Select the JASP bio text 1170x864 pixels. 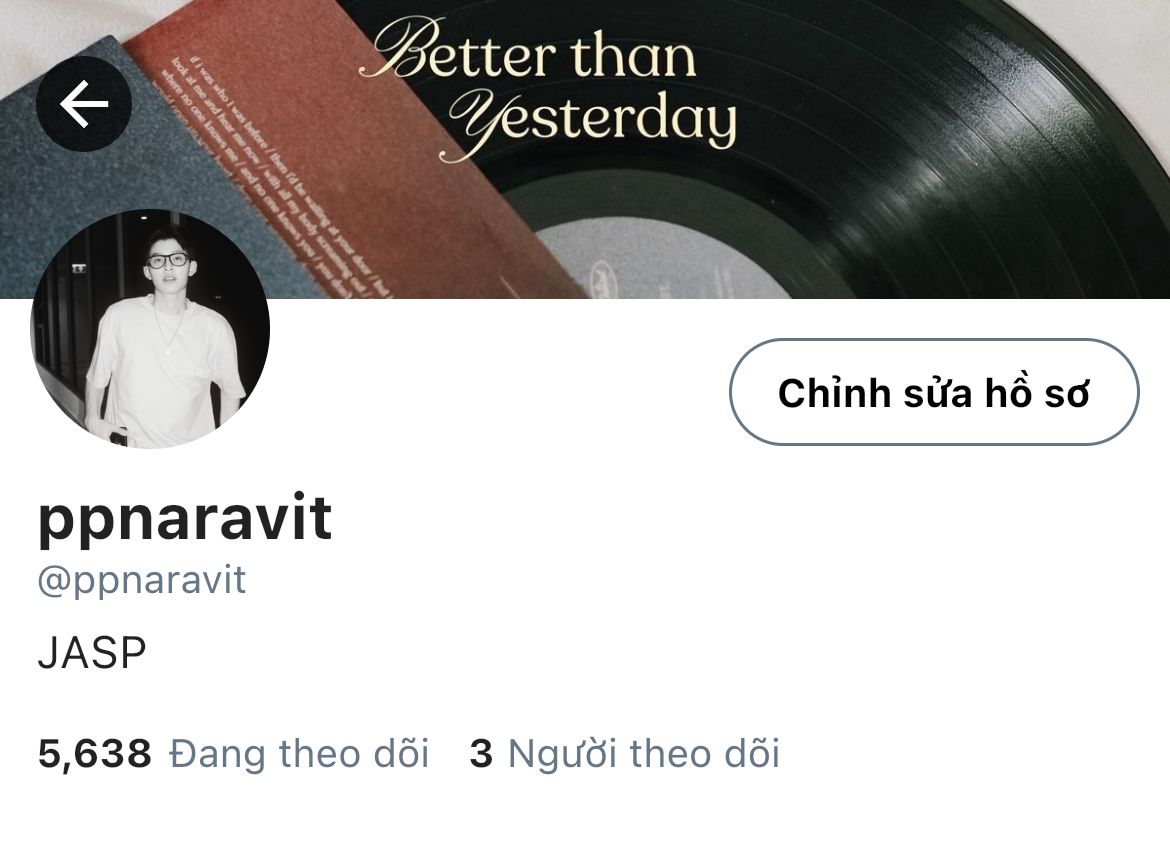[92, 654]
